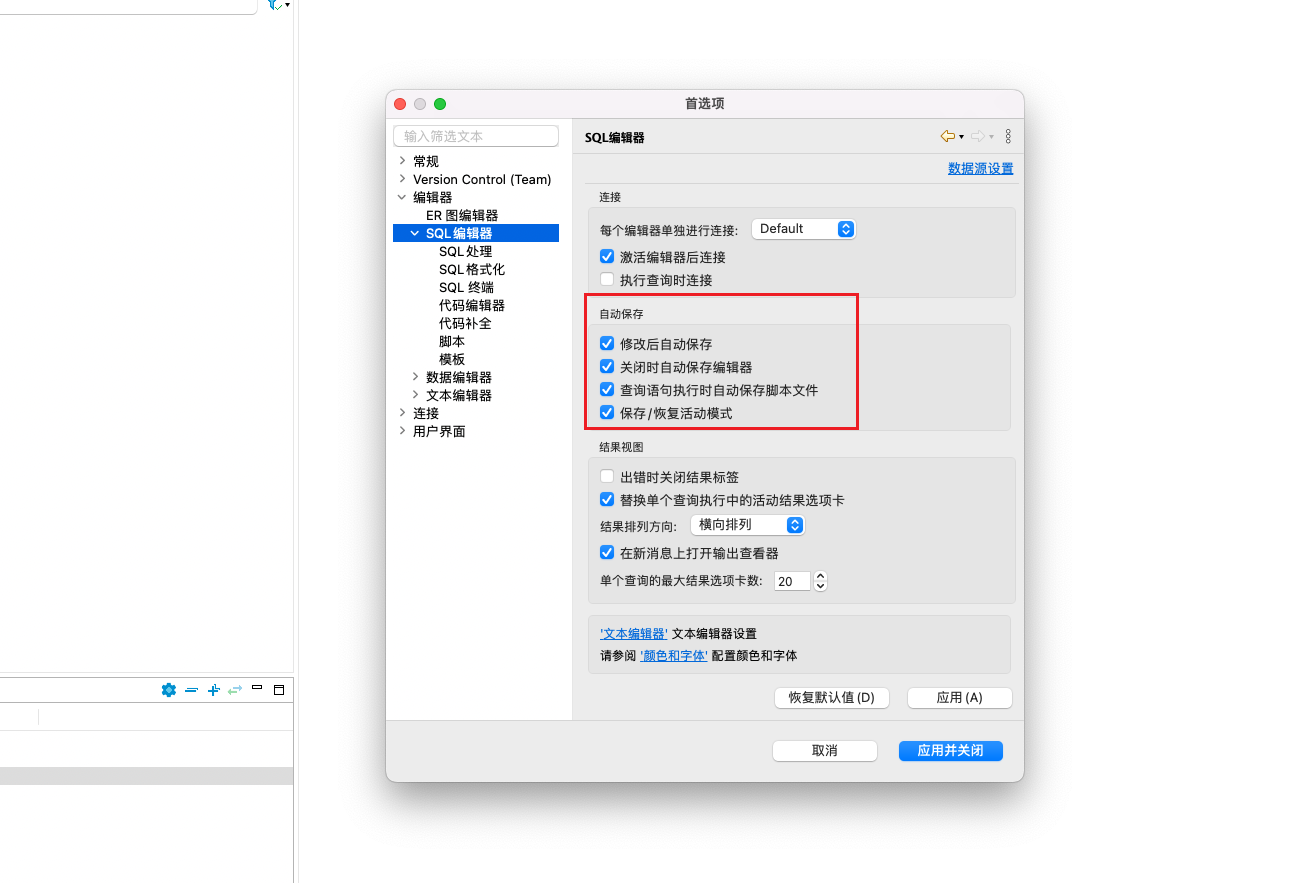Expand the 用户界面 tree node
The width and height of the screenshot is (1313, 883).
click(x=402, y=431)
